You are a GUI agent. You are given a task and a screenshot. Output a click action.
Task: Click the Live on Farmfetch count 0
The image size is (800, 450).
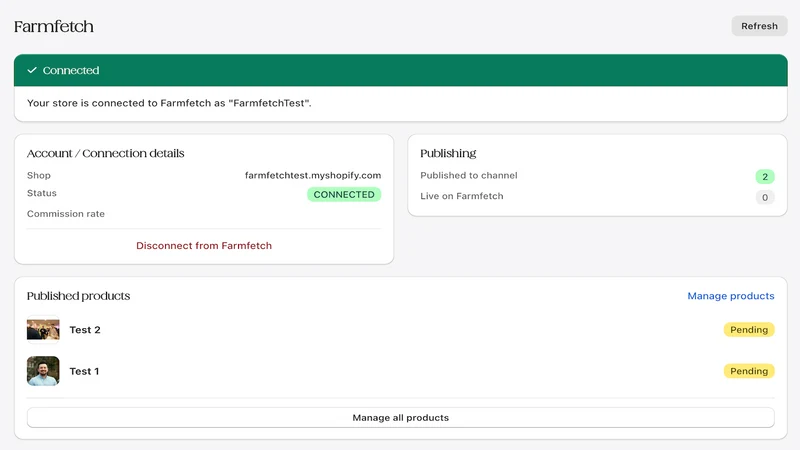pyautogui.click(x=765, y=197)
